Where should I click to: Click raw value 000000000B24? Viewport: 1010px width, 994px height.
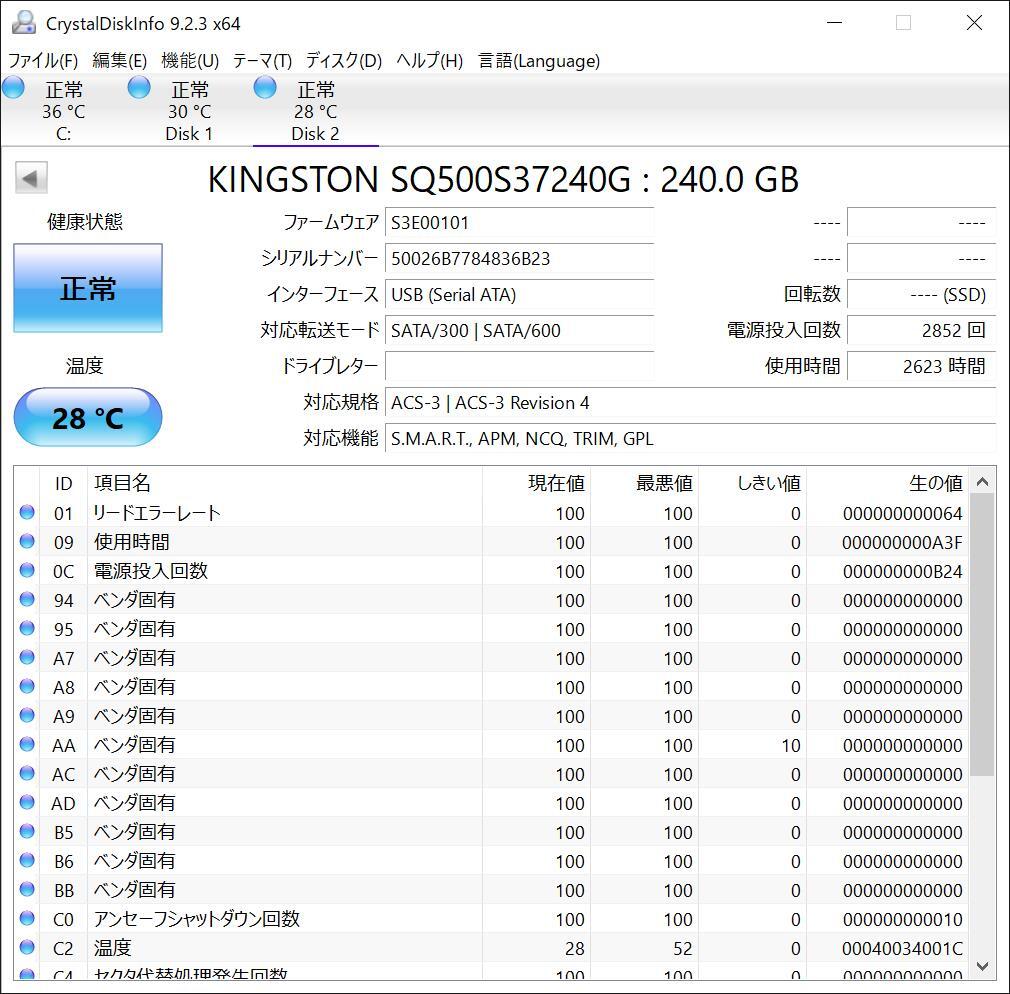click(x=902, y=571)
